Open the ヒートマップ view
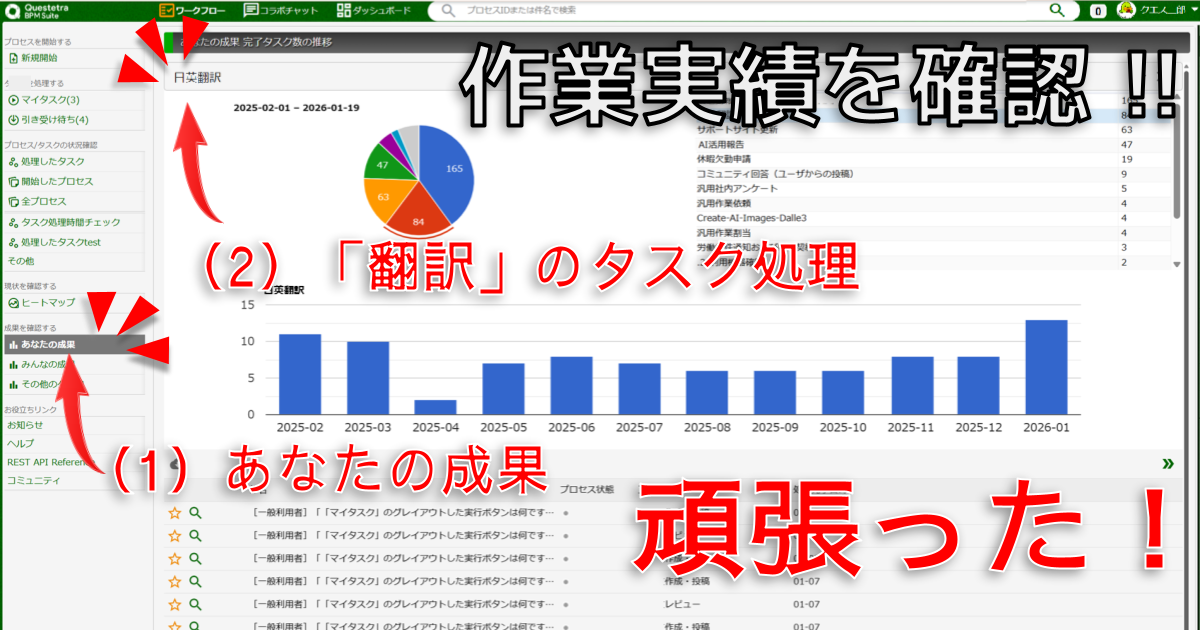This screenshot has height=630, width=1200. point(72,302)
